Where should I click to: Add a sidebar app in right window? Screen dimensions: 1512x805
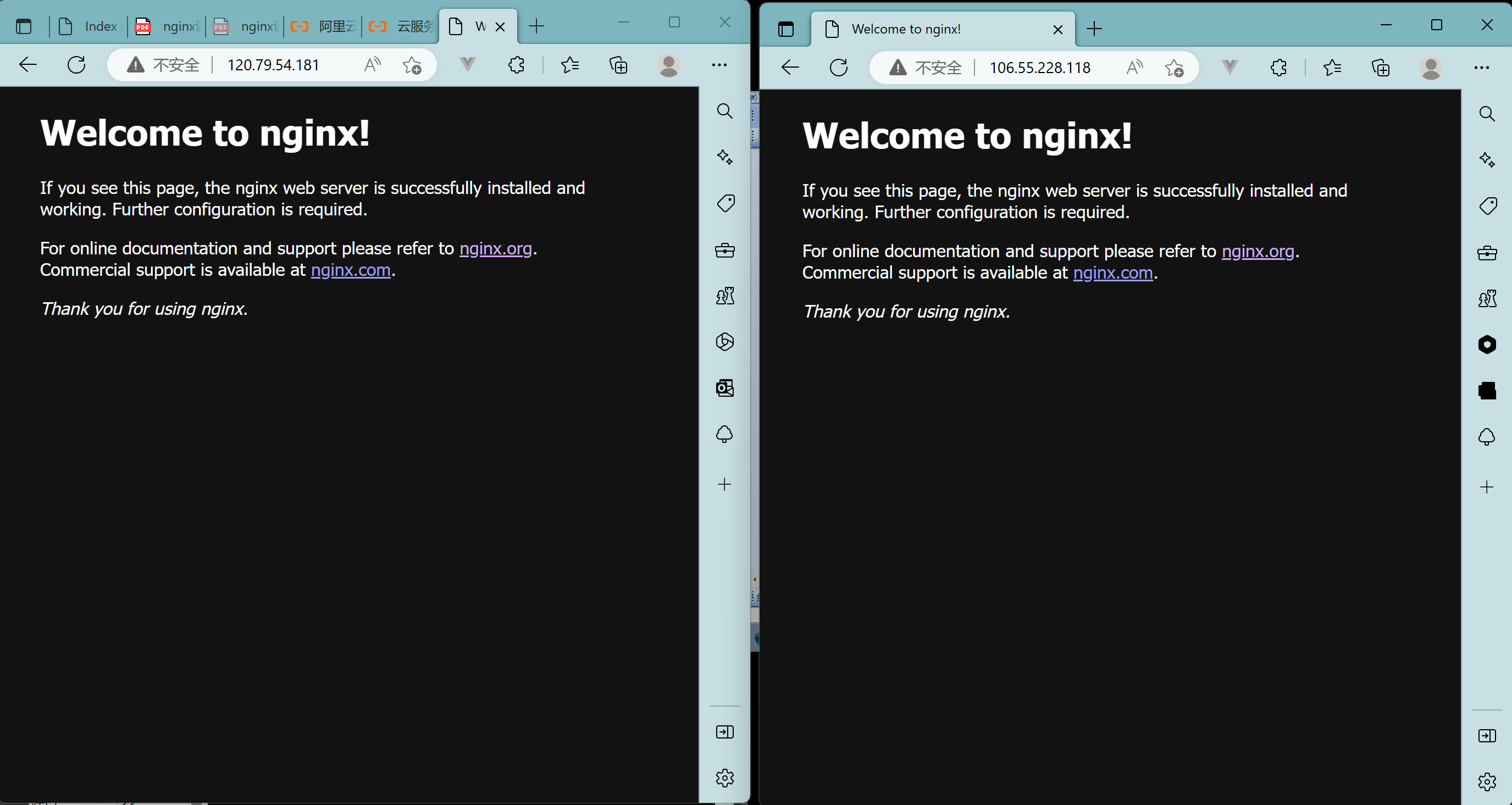[x=1487, y=487]
